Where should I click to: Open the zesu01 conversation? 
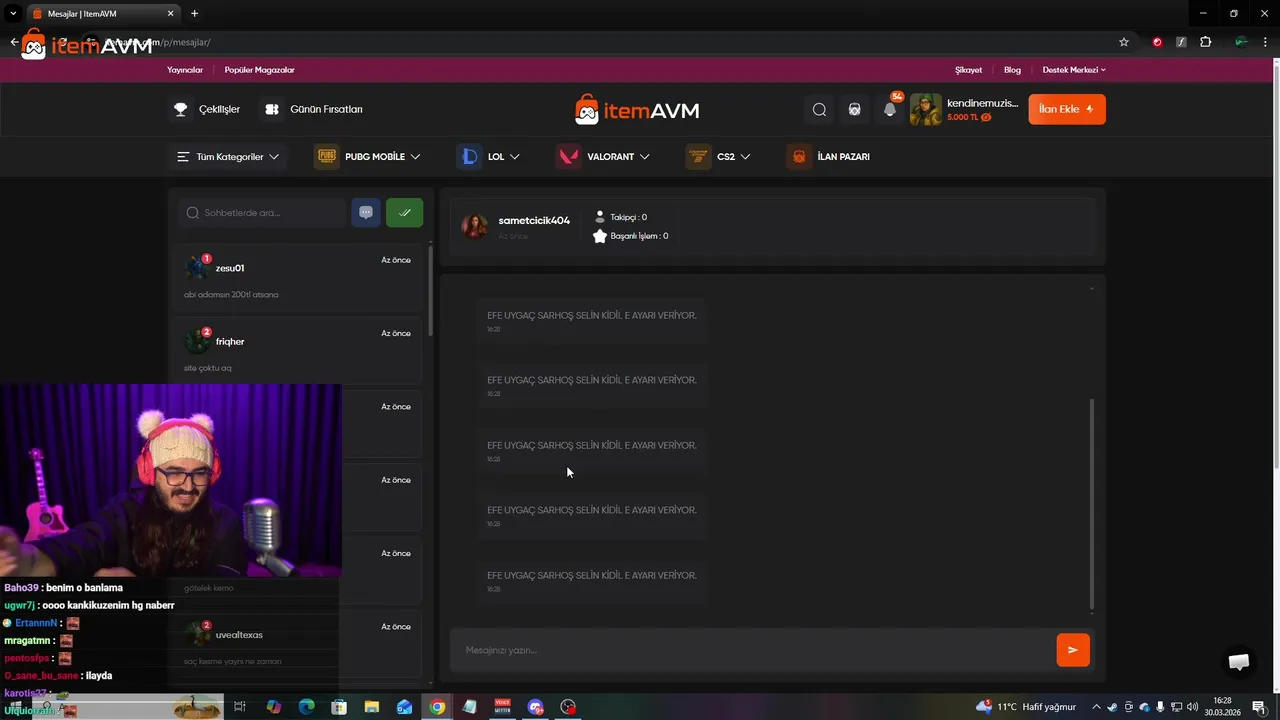click(x=298, y=278)
